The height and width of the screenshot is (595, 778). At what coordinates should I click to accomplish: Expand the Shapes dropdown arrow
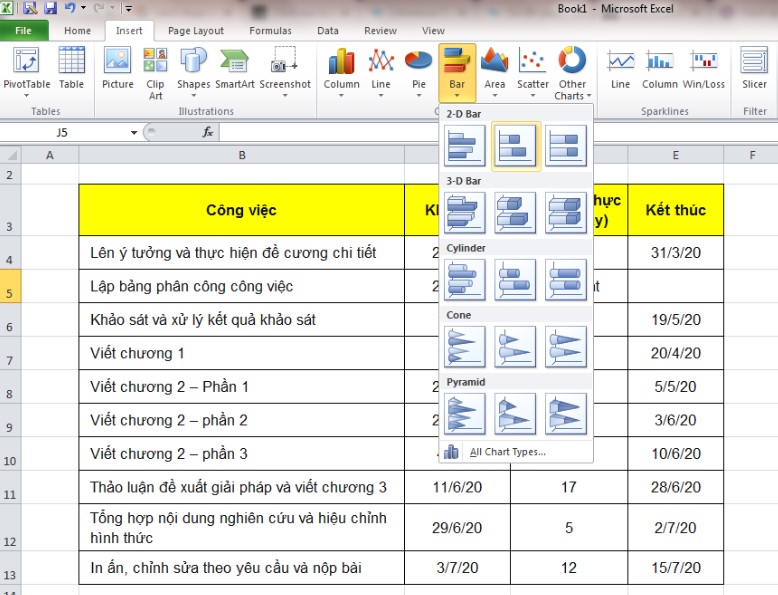pyautogui.click(x=194, y=96)
